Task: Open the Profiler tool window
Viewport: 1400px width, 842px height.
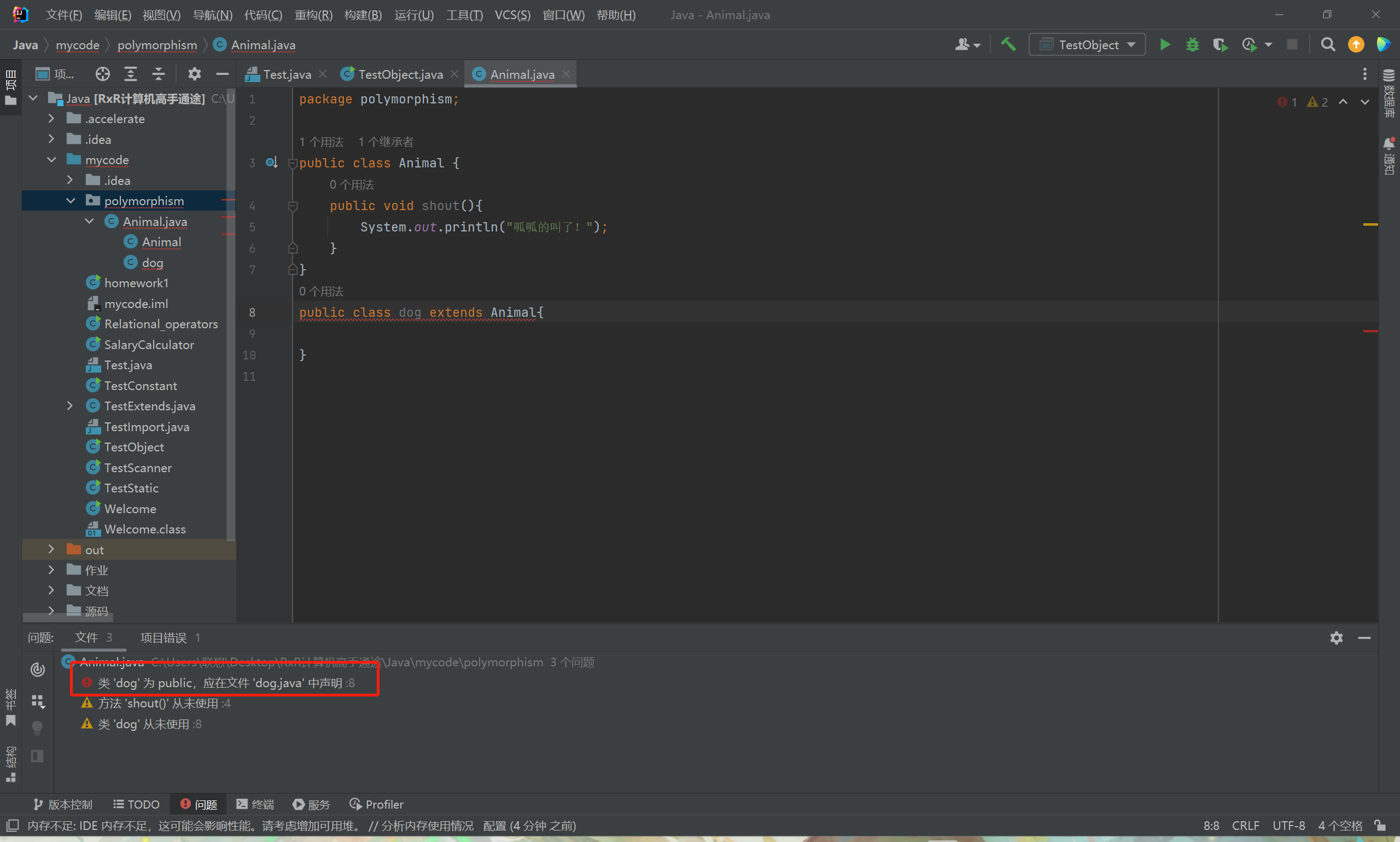Action: [x=376, y=805]
